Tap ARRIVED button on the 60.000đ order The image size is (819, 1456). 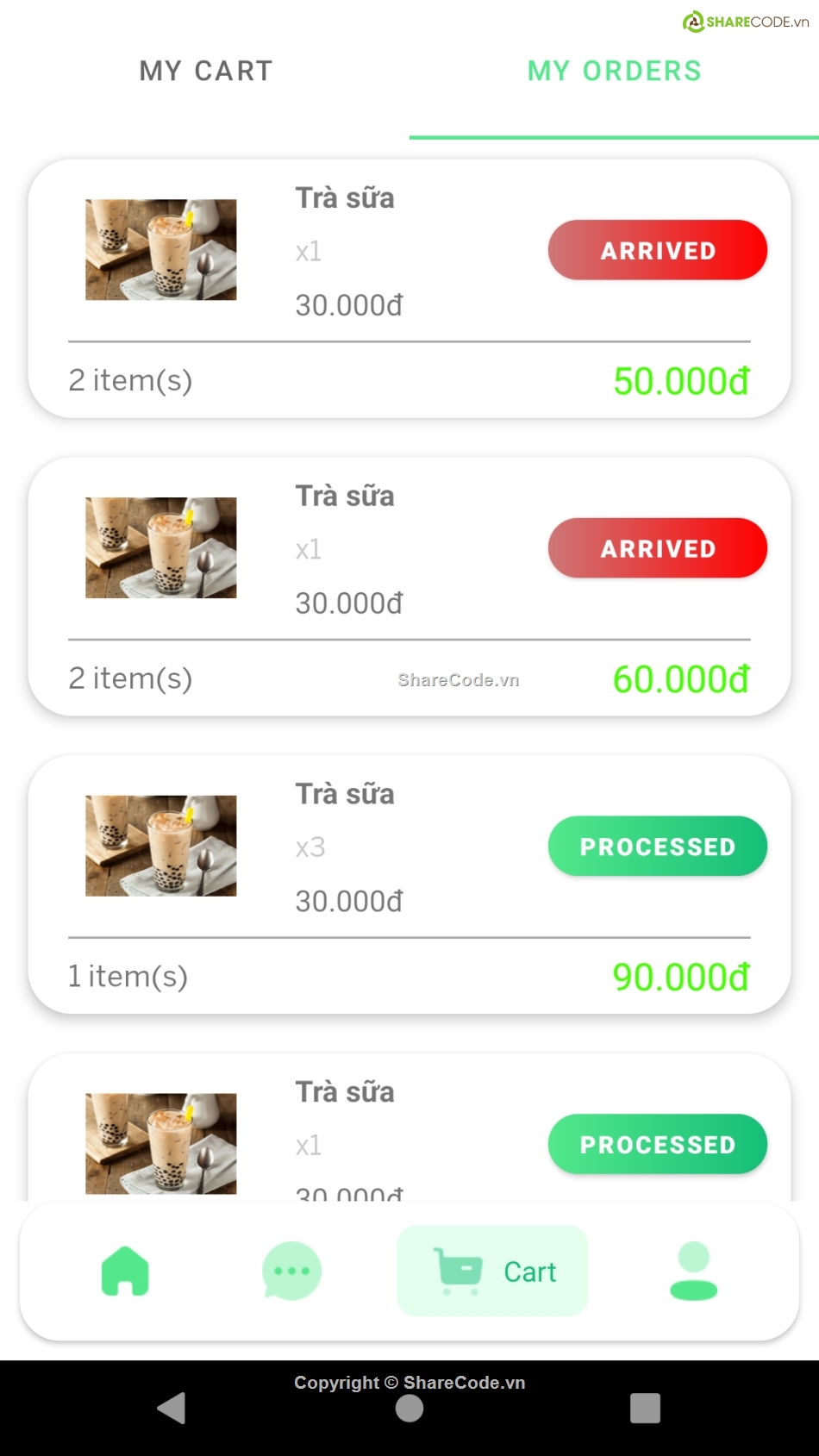click(x=657, y=548)
